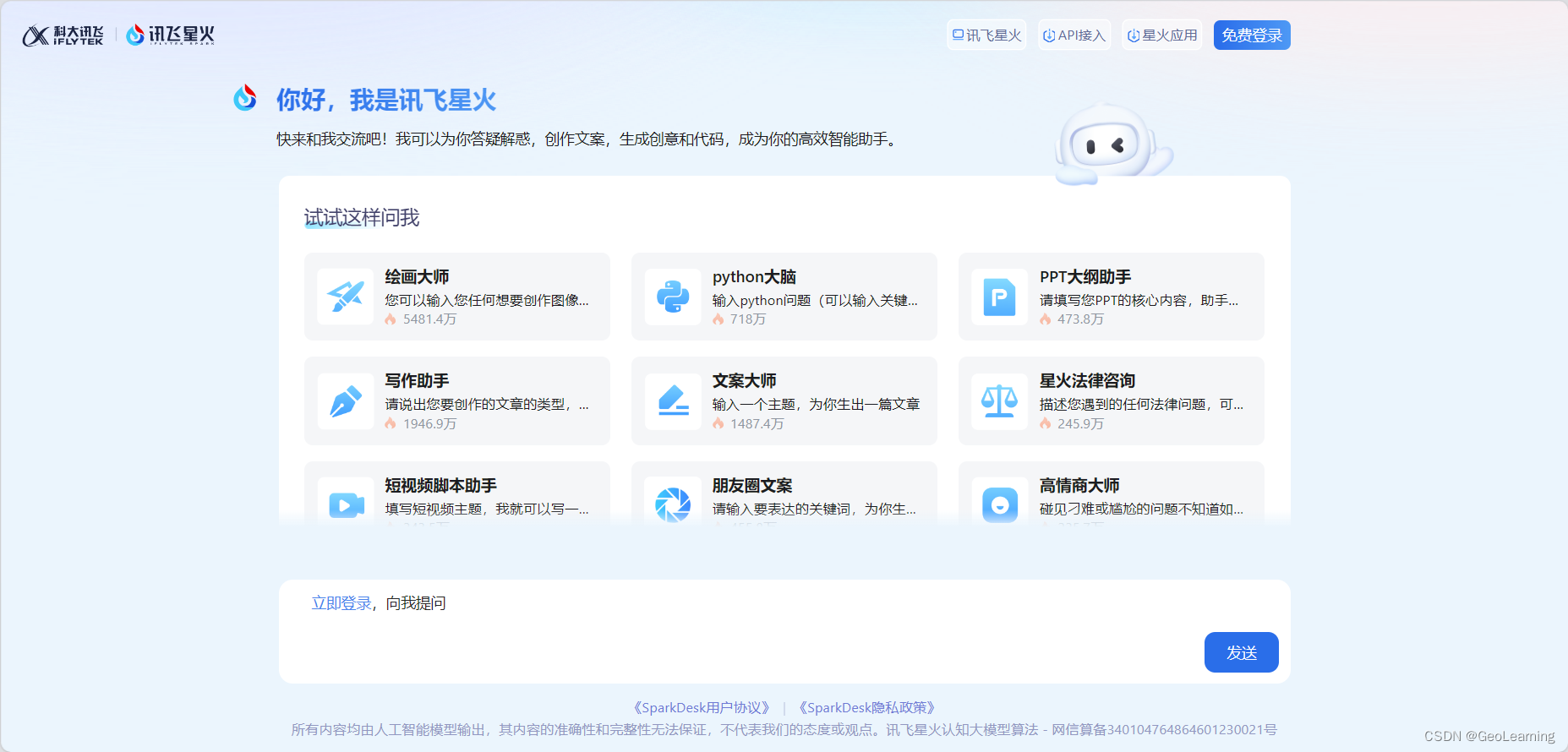Click the 立即登录 link in input box
1568x752 pixels.
[x=341, y=603]
